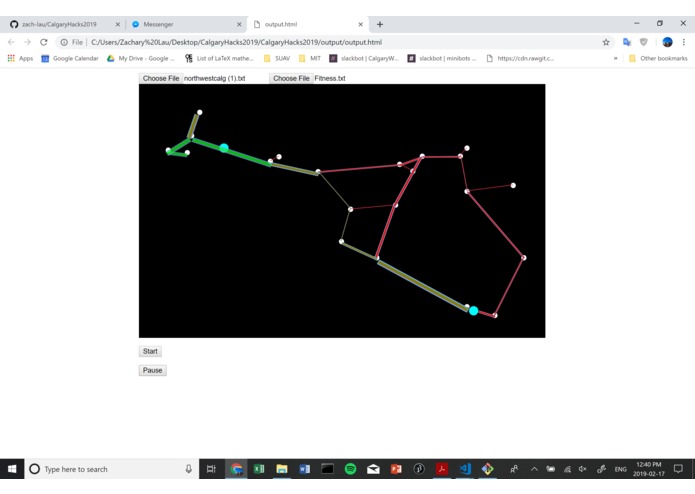Open File Explorer from the taskbar
695x494 pixels.
[x=282, y=469]
